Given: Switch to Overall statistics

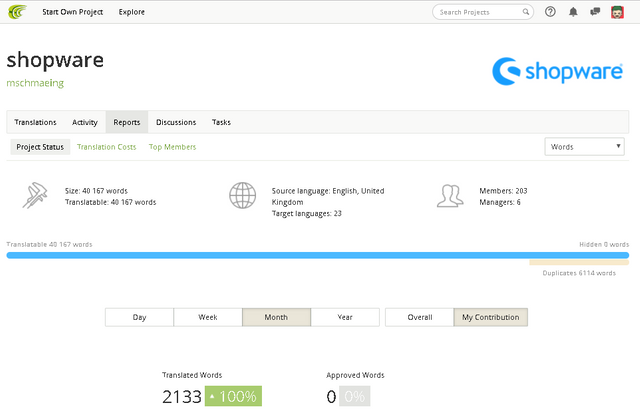Looking at the screenshot, I should 420,317.
